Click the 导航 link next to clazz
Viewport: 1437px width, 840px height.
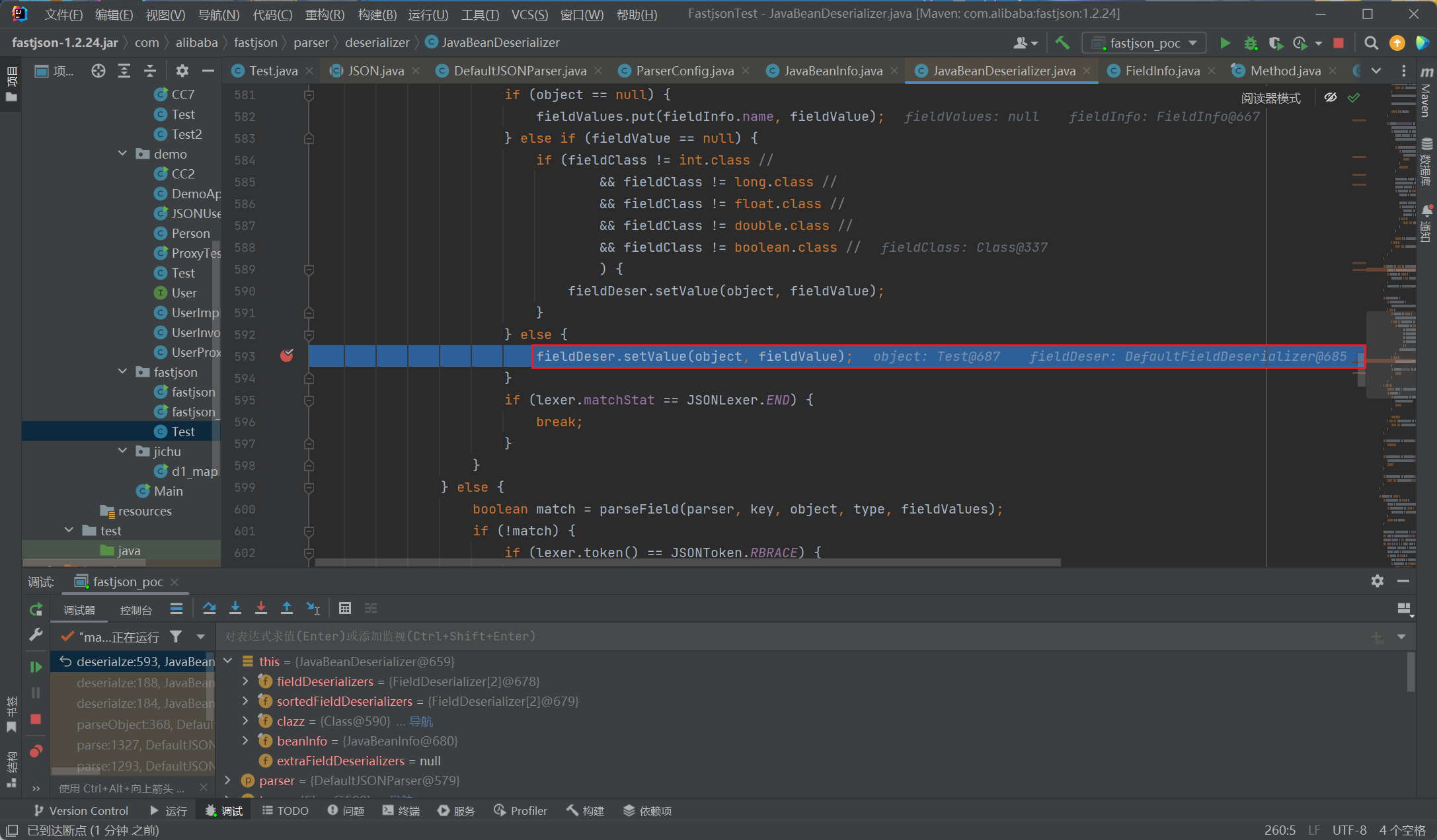point(421,721)
